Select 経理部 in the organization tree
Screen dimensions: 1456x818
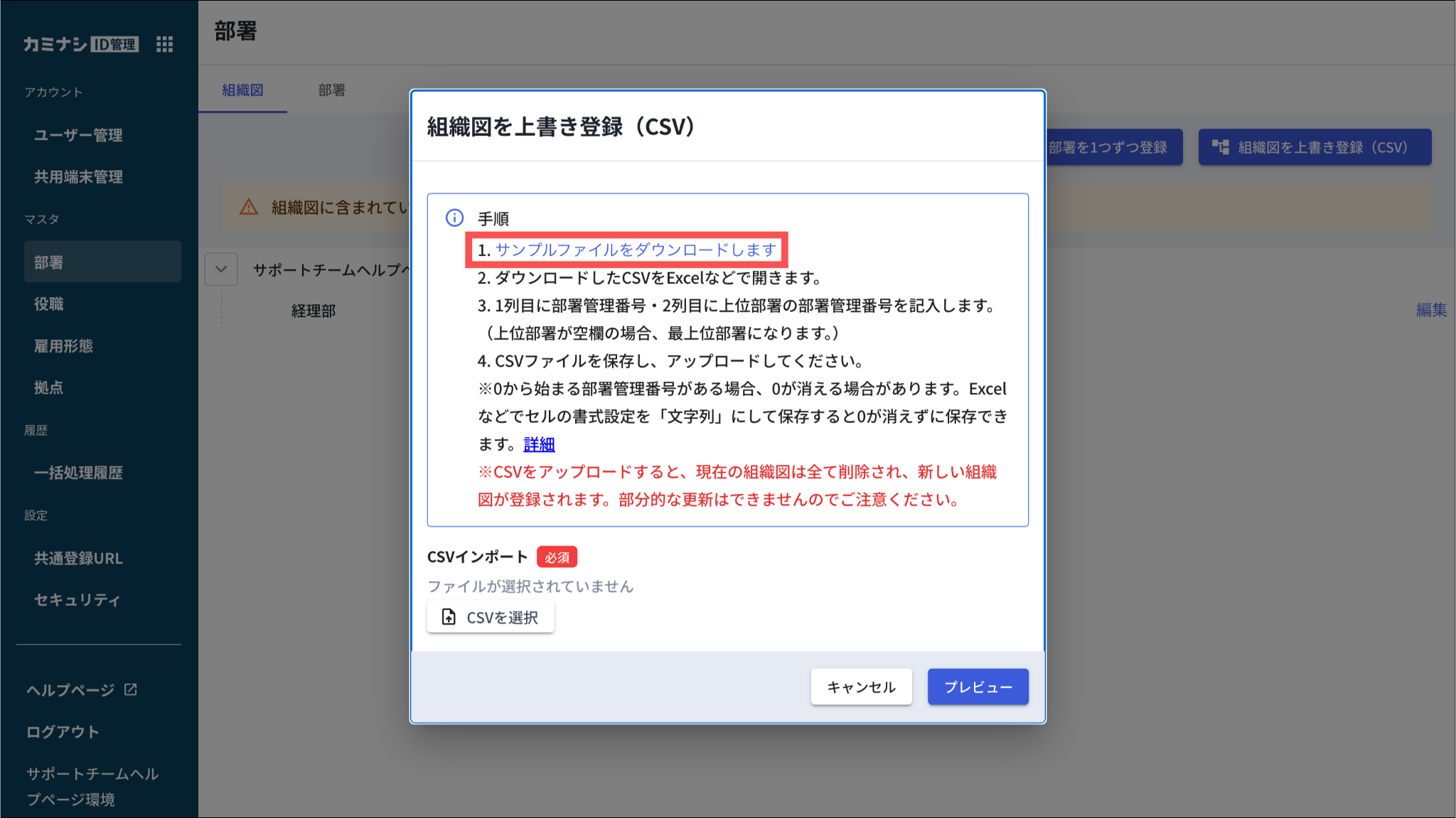pyautogui.click(x=314, y=311)
